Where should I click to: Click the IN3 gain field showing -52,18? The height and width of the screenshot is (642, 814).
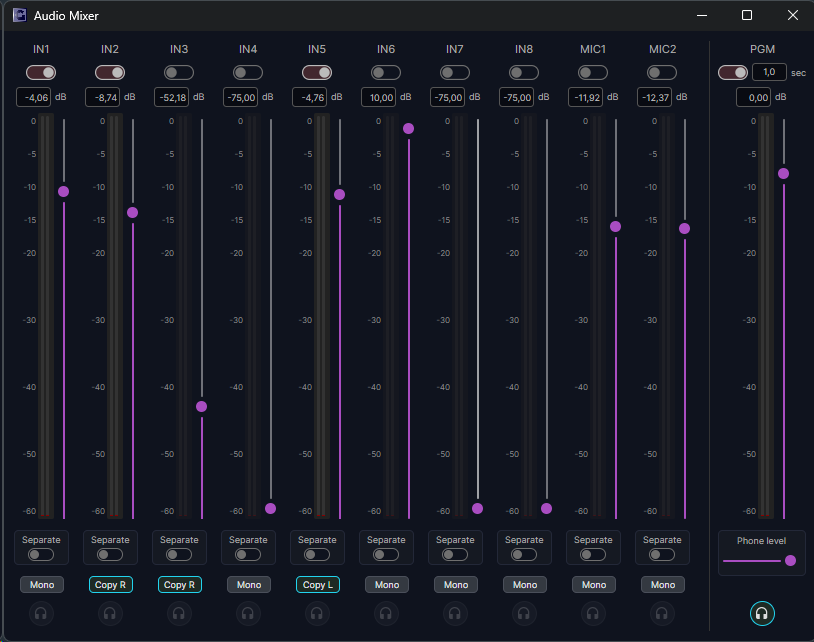pos(172,97)
